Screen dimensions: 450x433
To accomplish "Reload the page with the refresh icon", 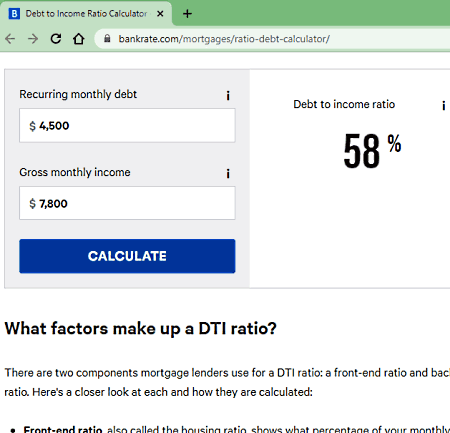I will (x=56, y=39).
